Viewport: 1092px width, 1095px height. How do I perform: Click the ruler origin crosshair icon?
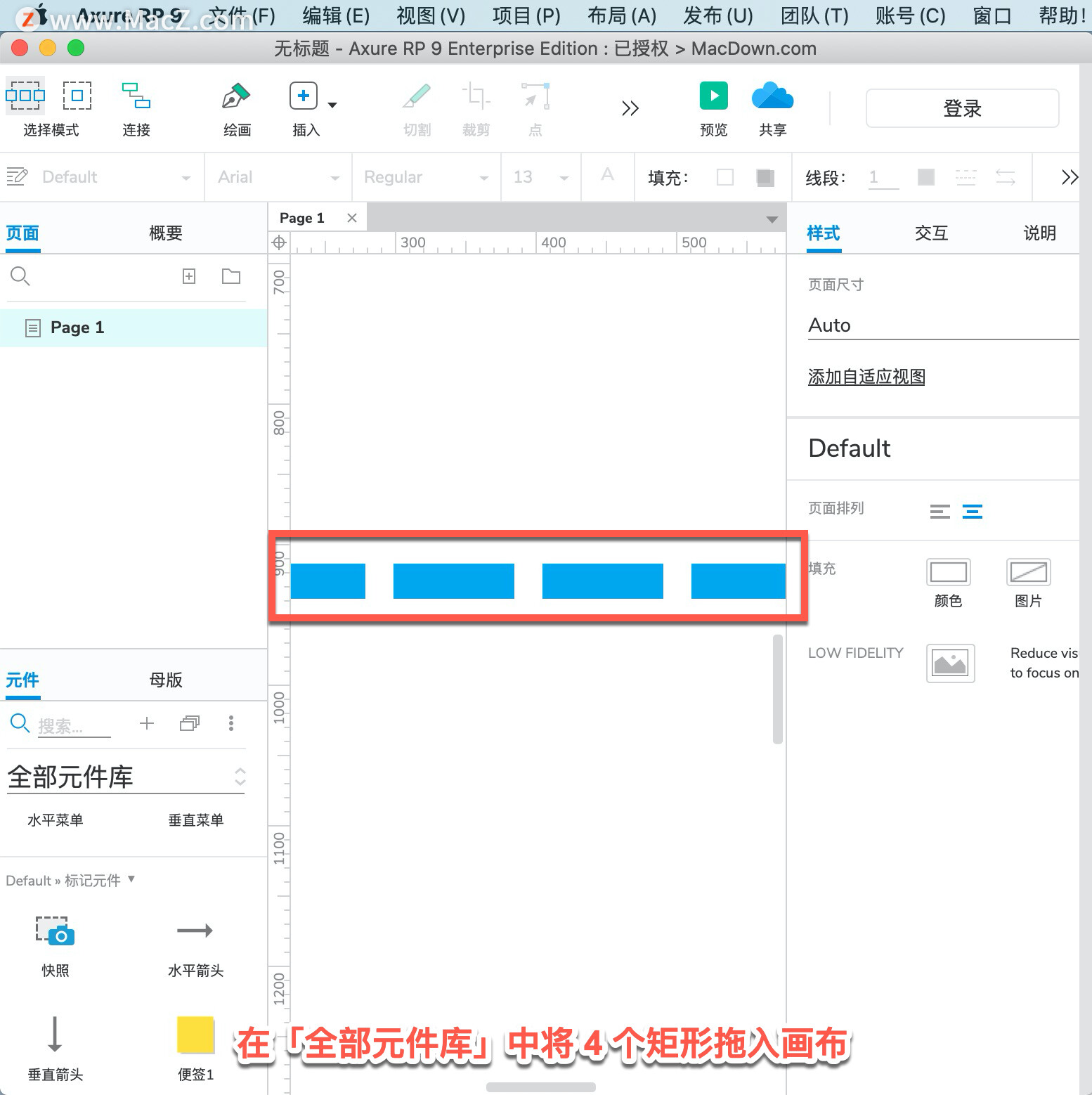279,242
